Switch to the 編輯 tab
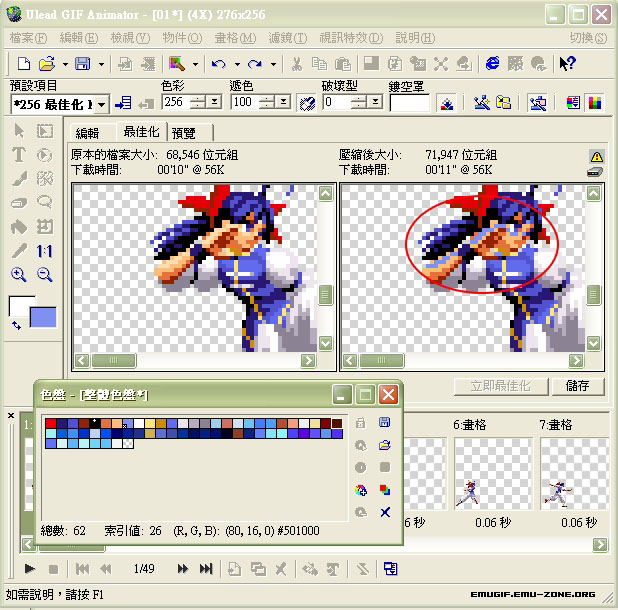 coord(87,132)
